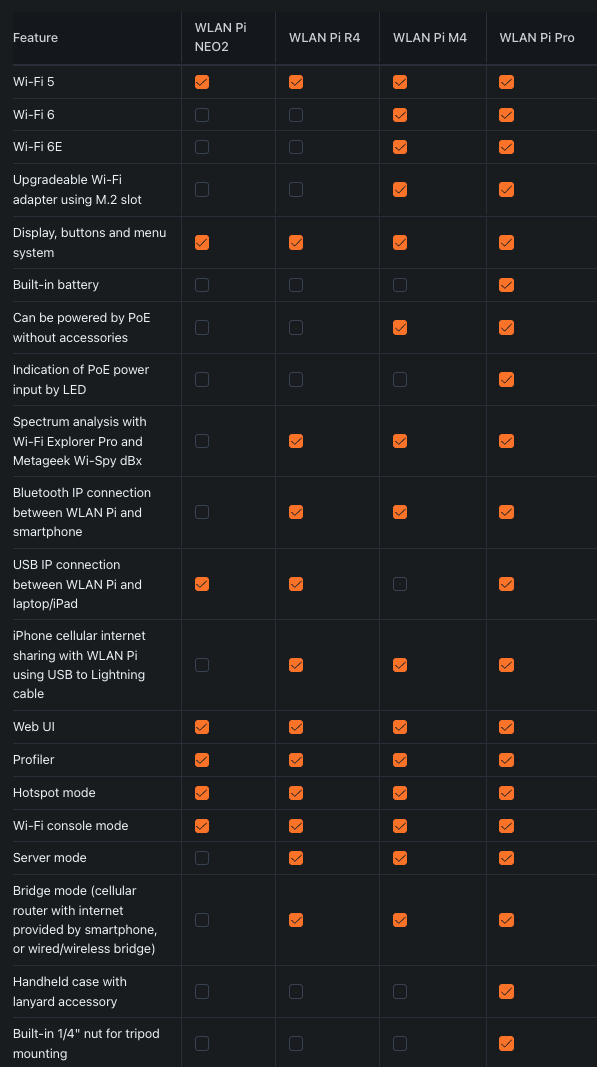Check built-in tripod nut for WLAN Pi R4

(x=296, y=1043)
